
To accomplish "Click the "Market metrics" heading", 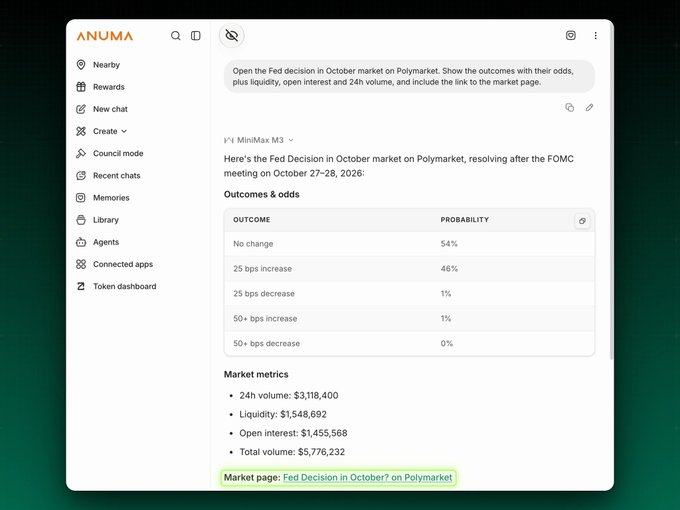I will [x=256, y=374].
